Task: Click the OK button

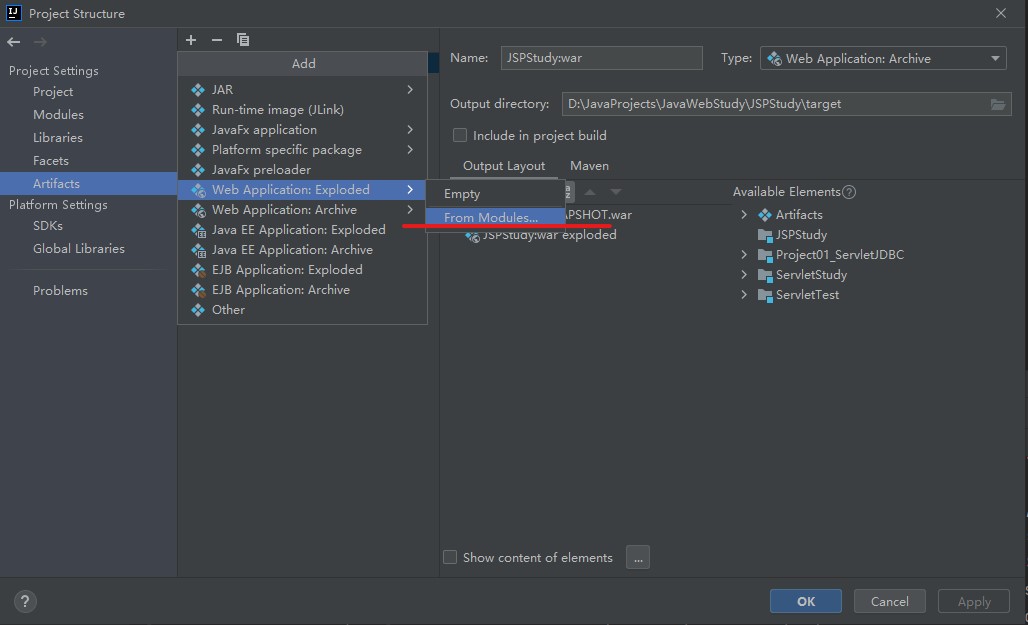Action: (x=806, y=601)
